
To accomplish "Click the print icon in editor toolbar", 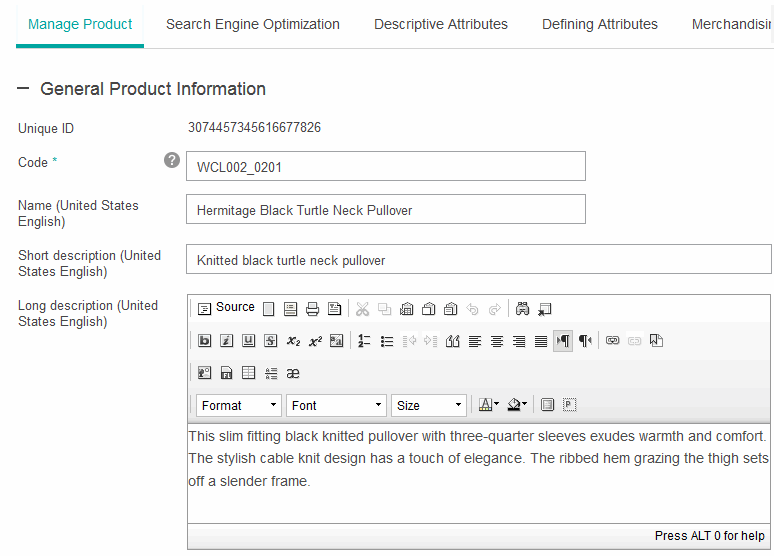I will [312, 309].
